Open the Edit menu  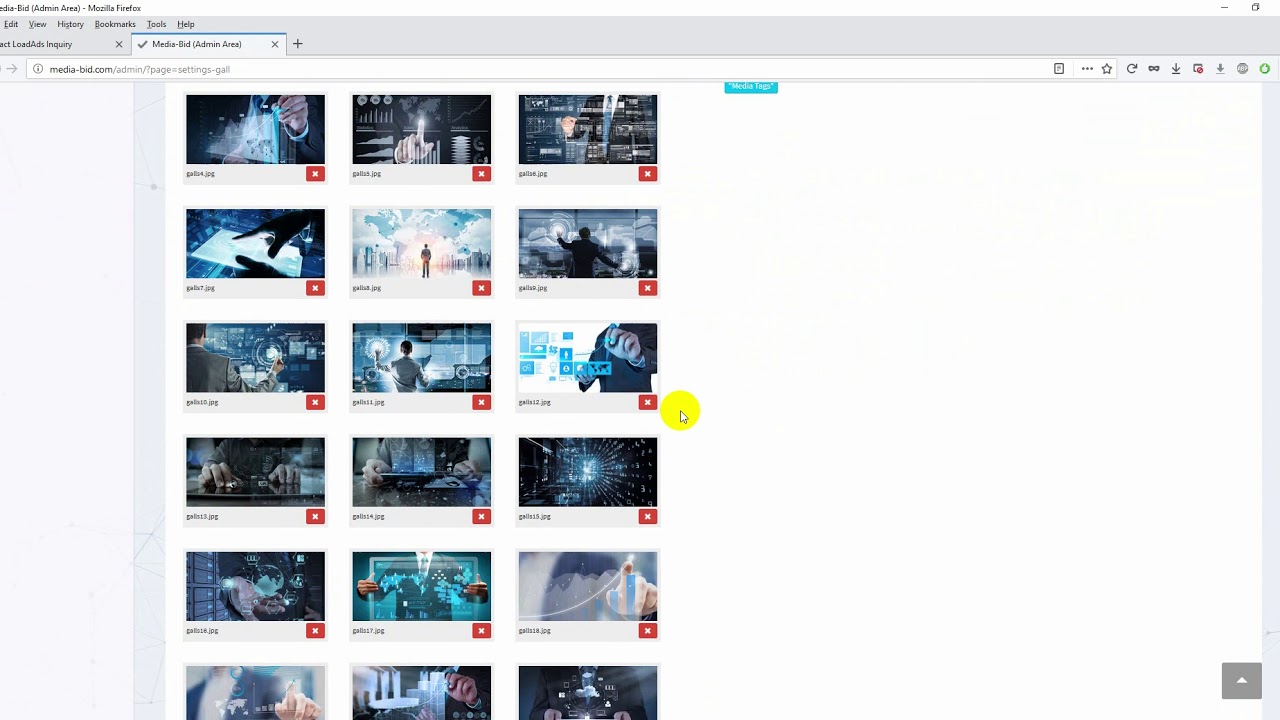pos(11,24)
